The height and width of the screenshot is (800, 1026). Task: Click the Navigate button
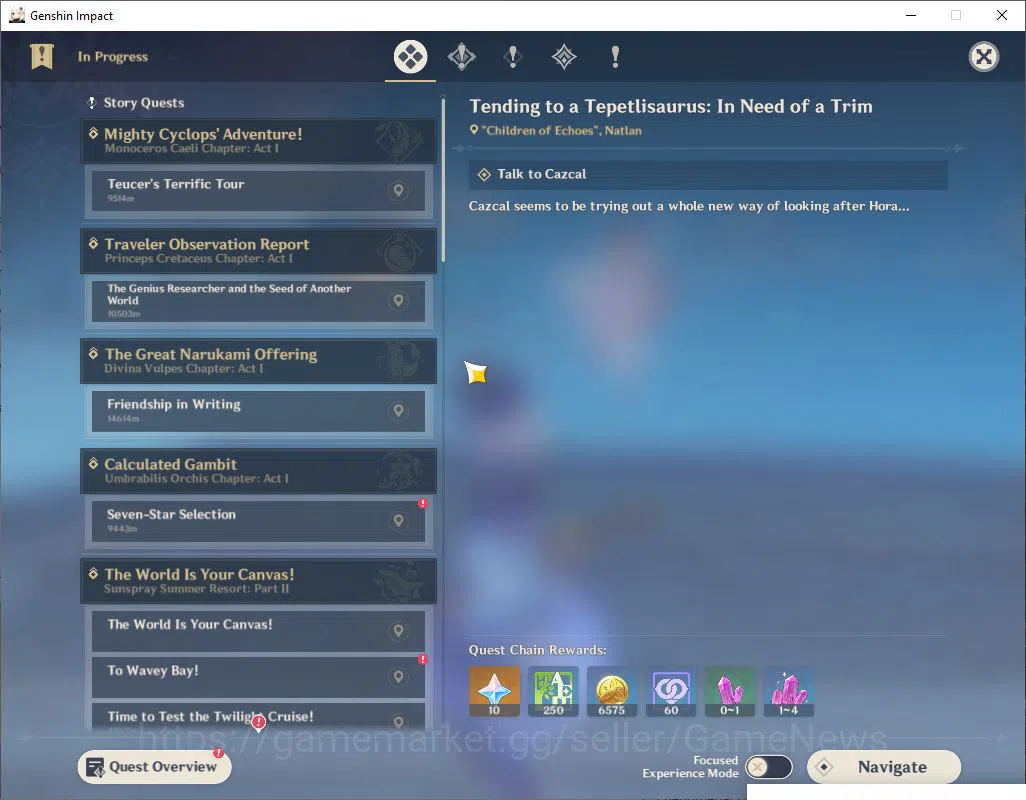(884, 767)
